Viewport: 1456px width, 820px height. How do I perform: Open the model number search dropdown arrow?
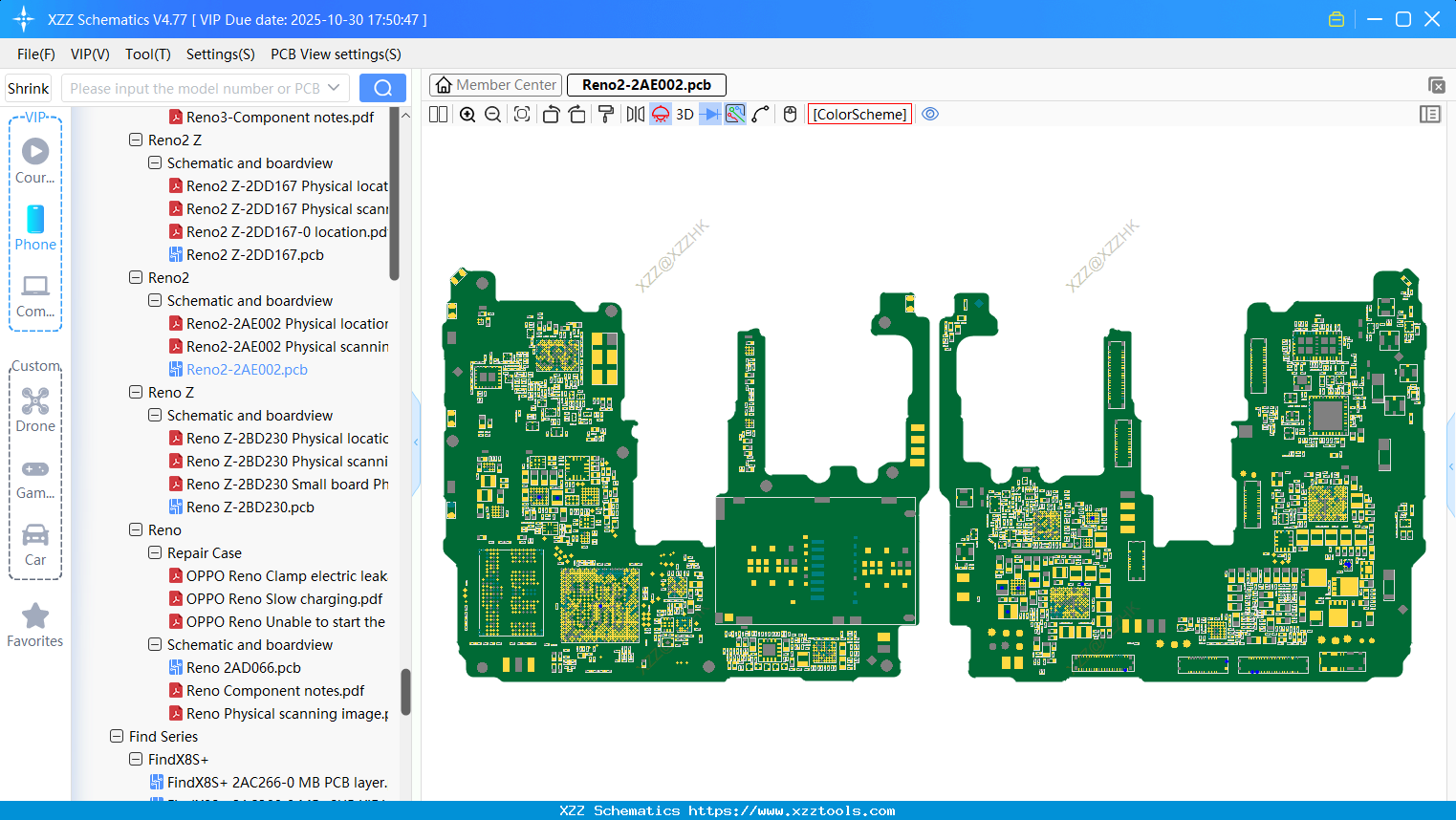[x=334, y=88]
